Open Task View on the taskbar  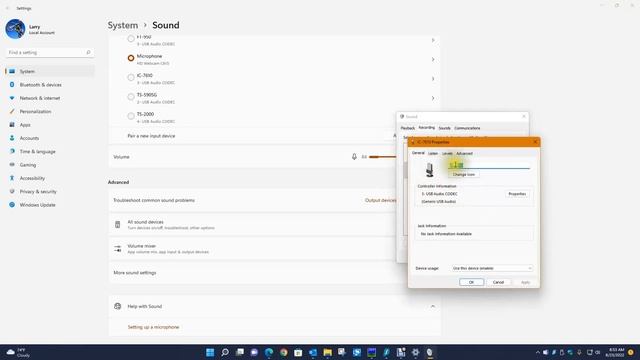[x=240, y=352]
